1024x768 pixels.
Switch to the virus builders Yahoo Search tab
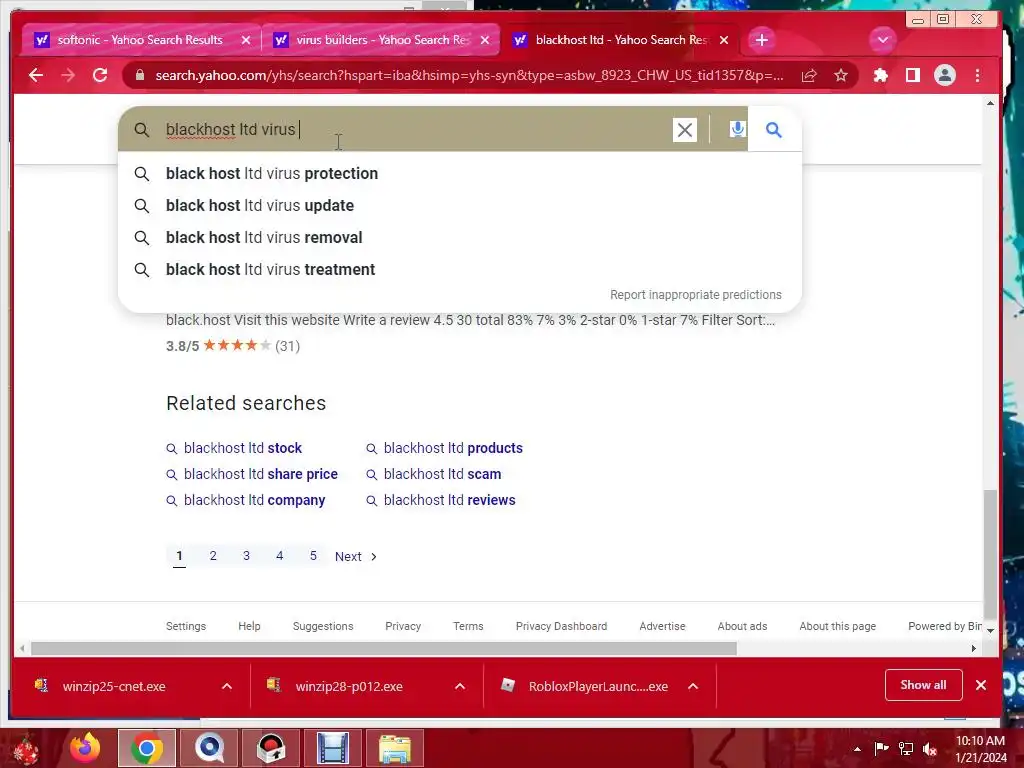pyautogui.click(x=383, y=40)
